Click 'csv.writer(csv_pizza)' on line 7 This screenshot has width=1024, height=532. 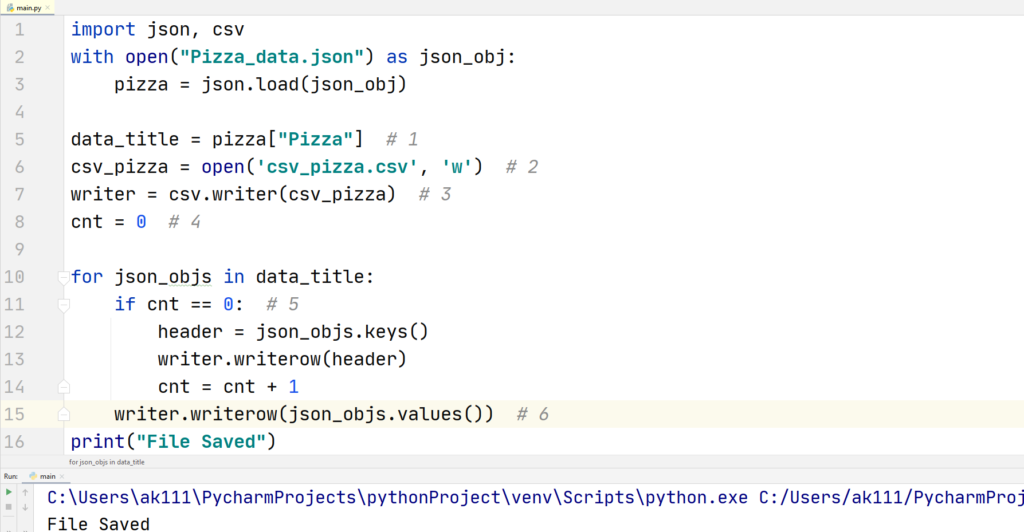(x=282, y=195)
